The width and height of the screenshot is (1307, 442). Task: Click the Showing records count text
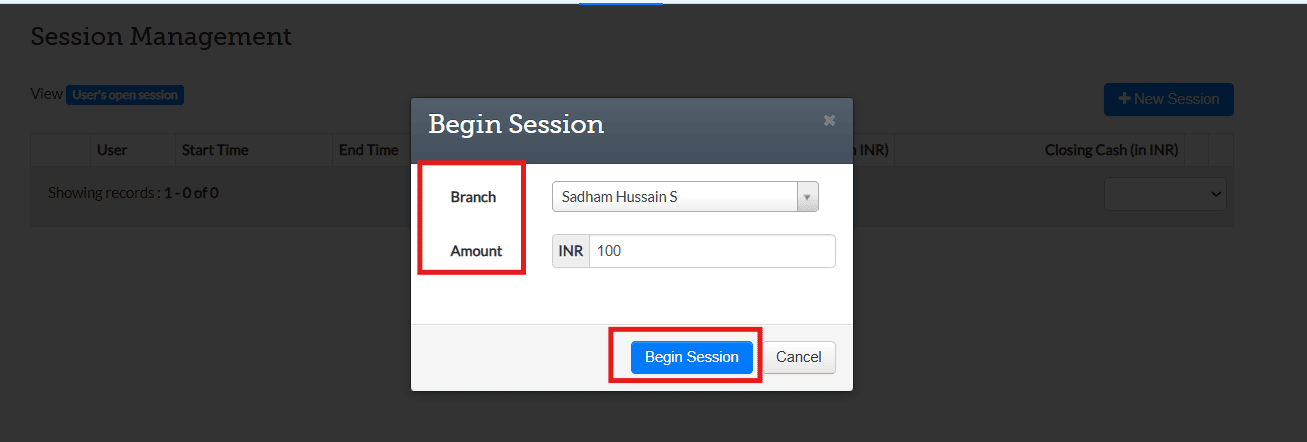[x=133, y=192]
